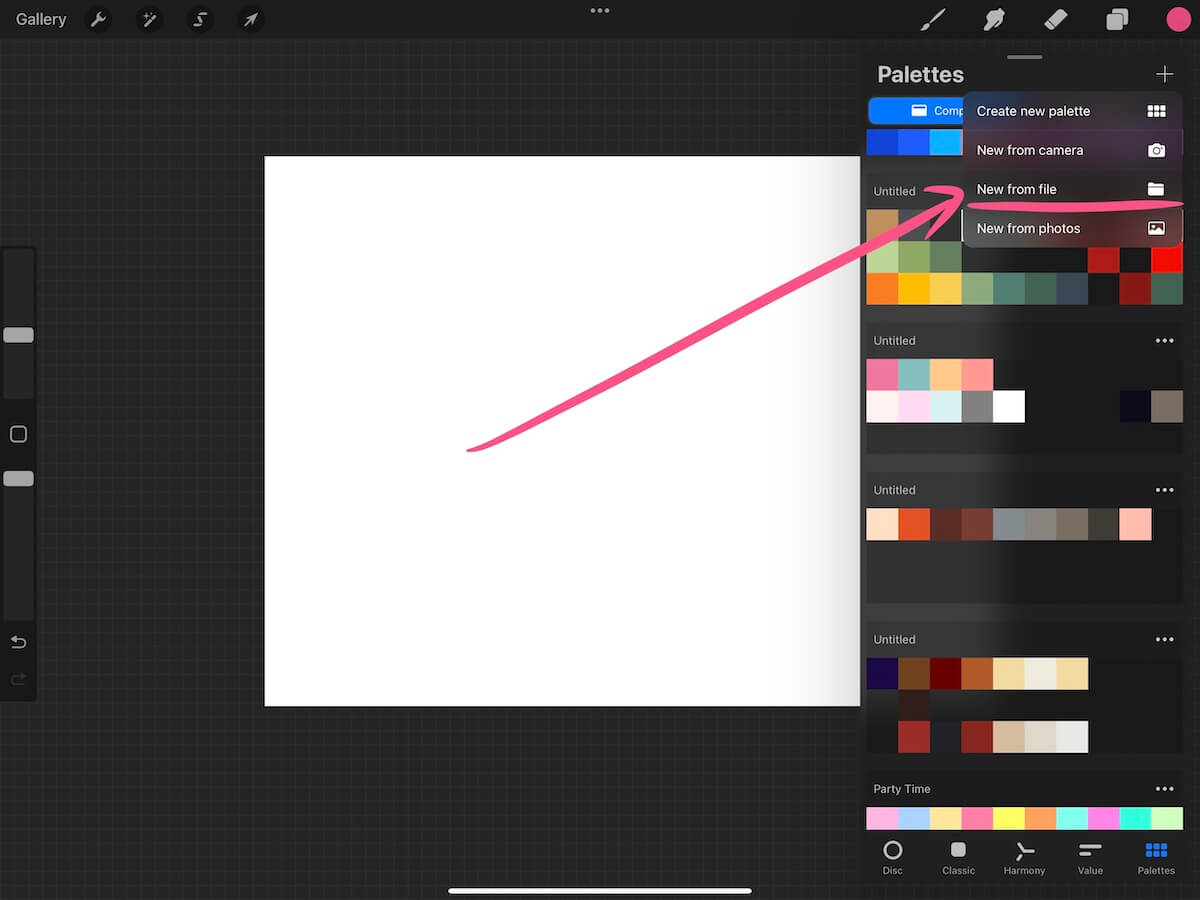Choose New from photos in the menu
This screenshot has height=900, width=1200.
(1028, 228)
